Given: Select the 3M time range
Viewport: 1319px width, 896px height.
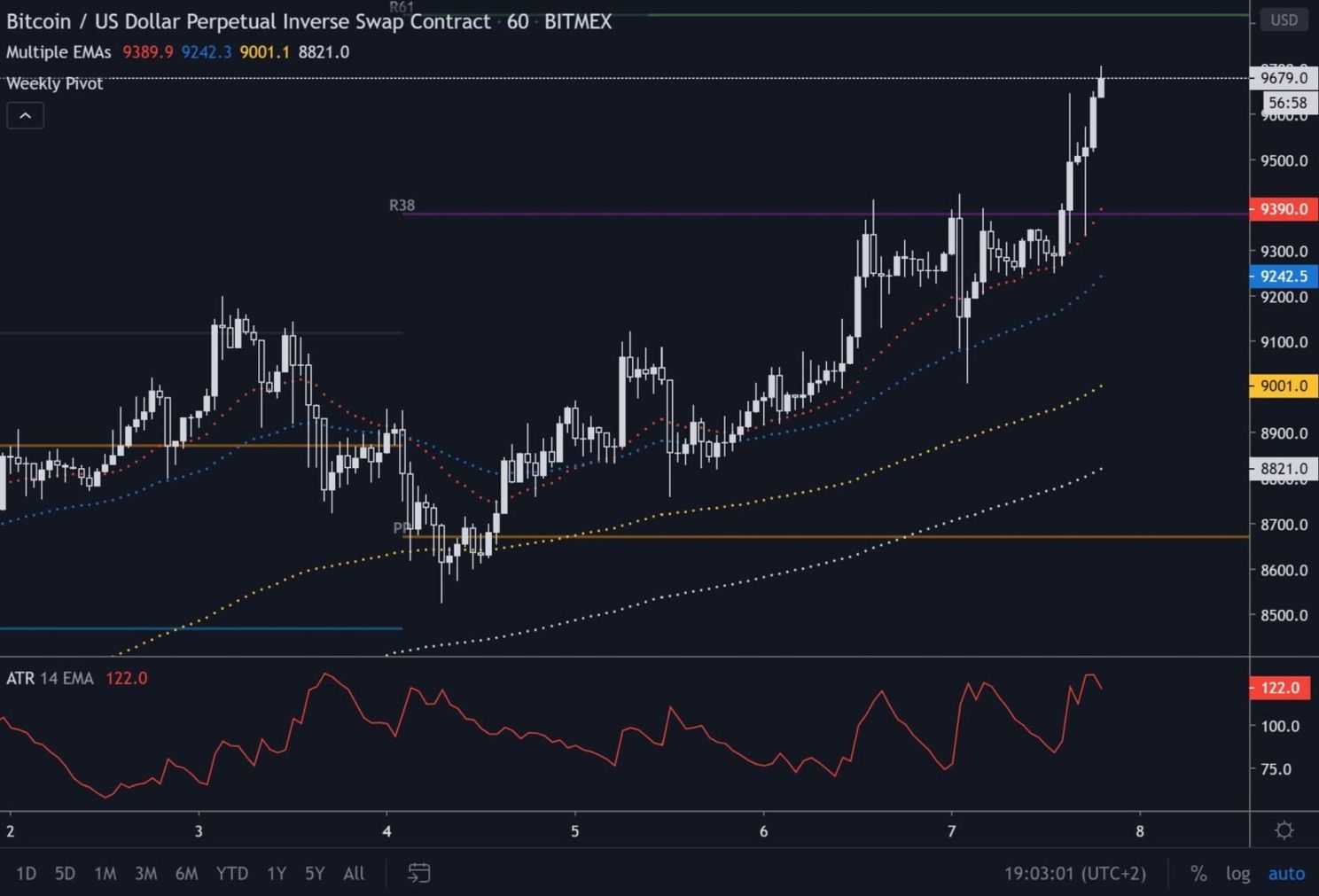Looking at the screenshot, I should pyautogui.click(x=145, y=874).
